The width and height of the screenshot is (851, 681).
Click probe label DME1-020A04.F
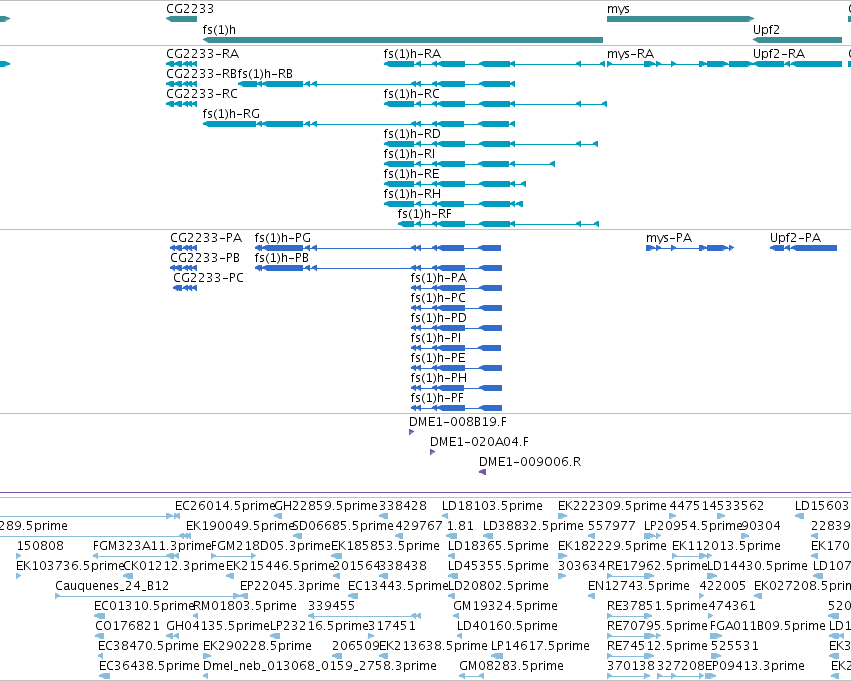tap(479, 442)
